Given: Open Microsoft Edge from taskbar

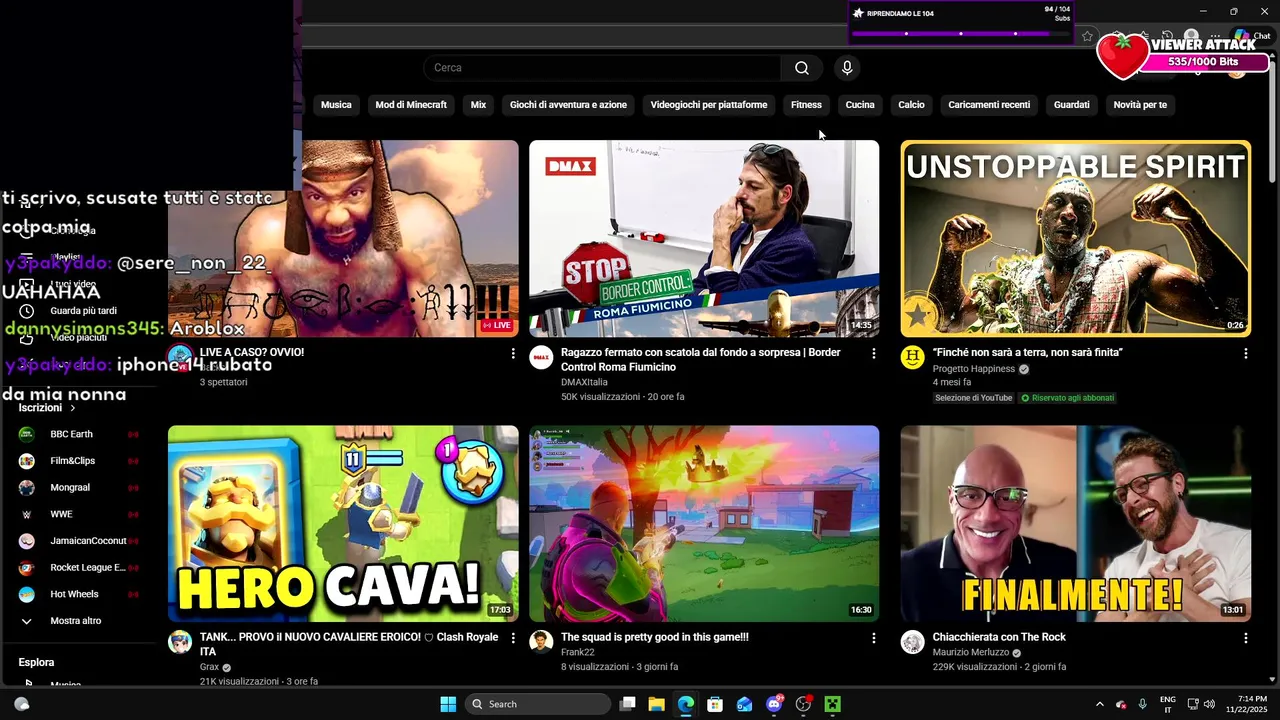Looking at the screenshot, I should [685, 704].
